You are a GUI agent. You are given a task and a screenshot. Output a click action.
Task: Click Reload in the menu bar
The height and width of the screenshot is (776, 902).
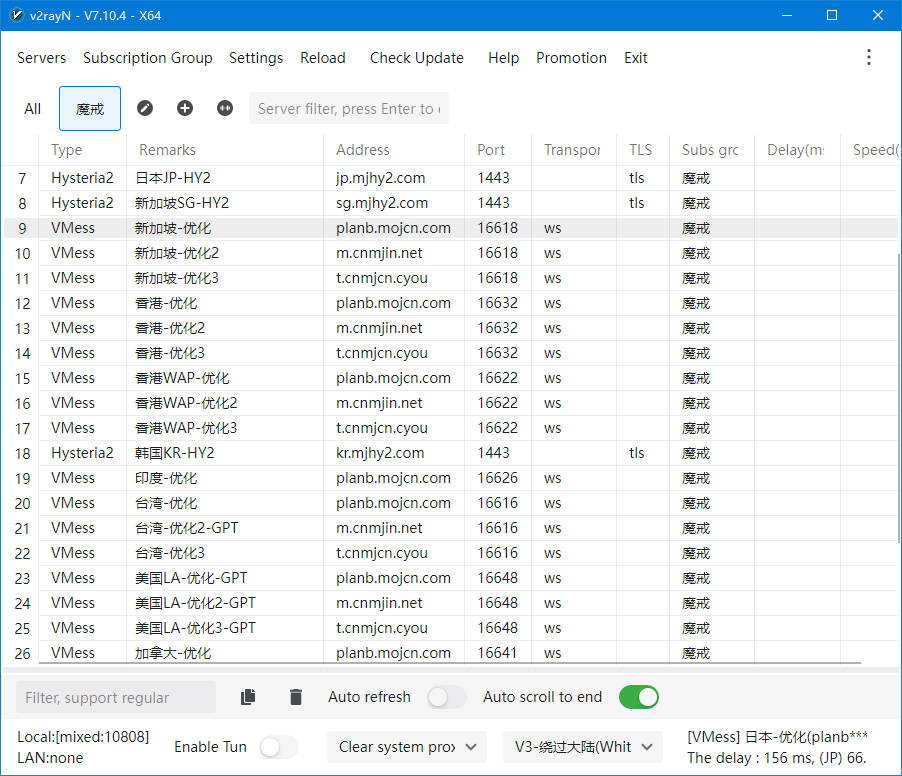click(323, 58)
